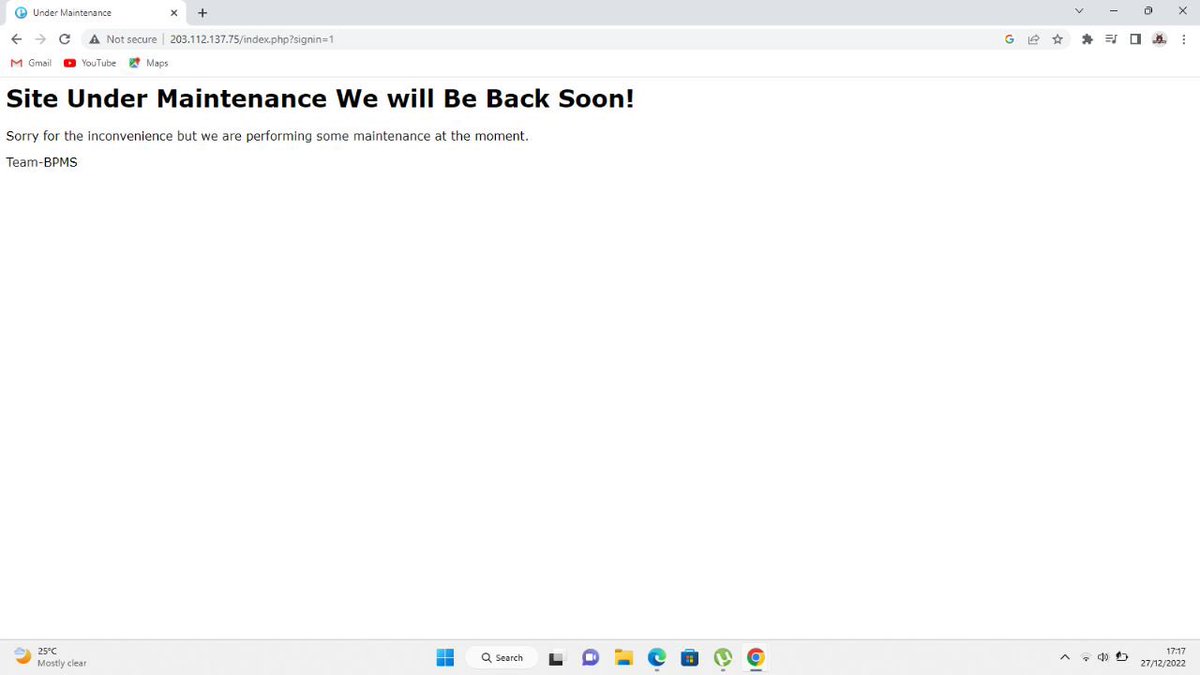
Task: Close the Under Maintenance tab
Action: point(174,13)
